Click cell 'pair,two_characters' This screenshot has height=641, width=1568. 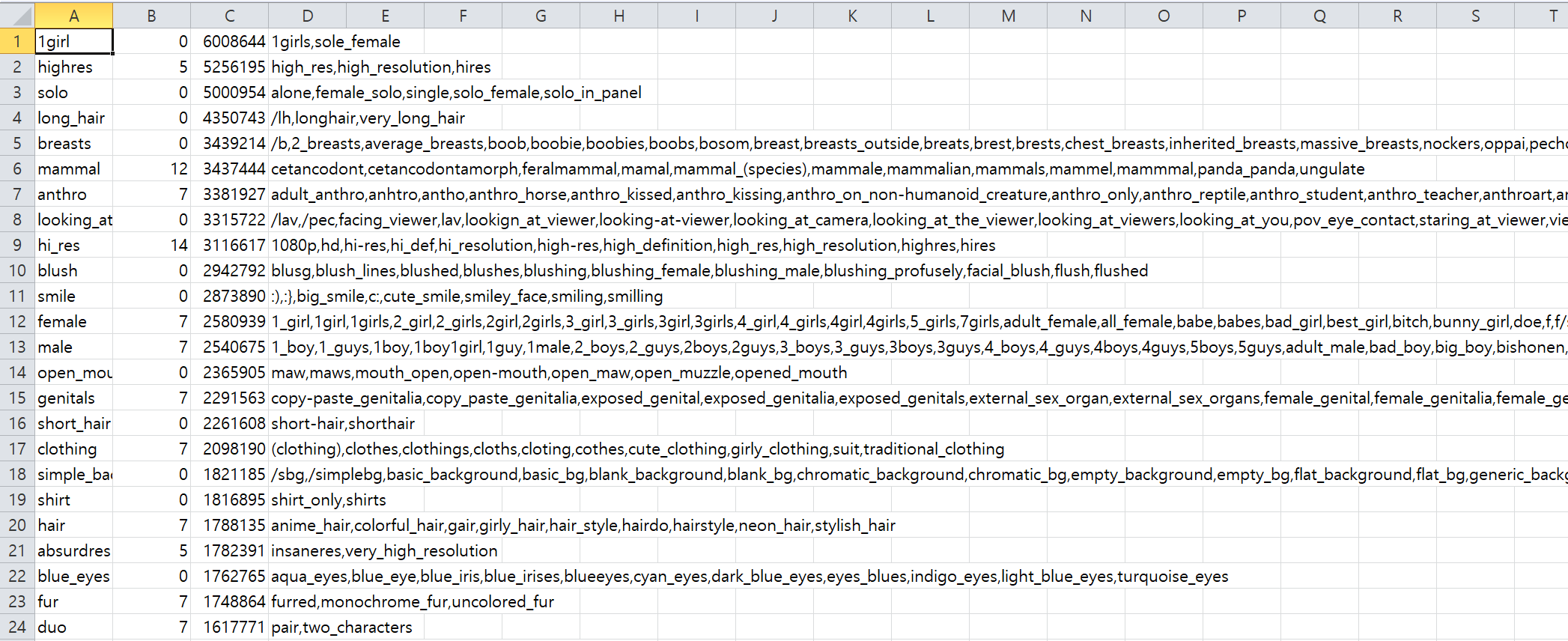[341, 627]
